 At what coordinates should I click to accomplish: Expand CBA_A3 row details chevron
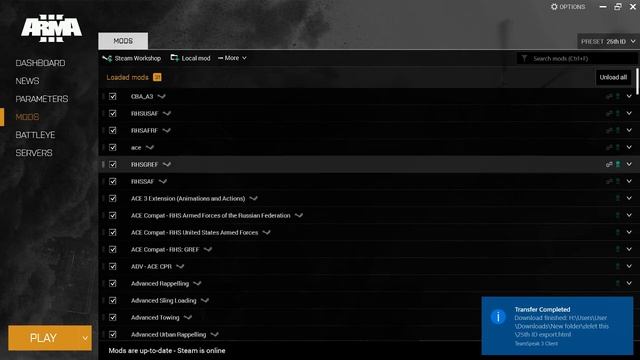tap(629, 96)
